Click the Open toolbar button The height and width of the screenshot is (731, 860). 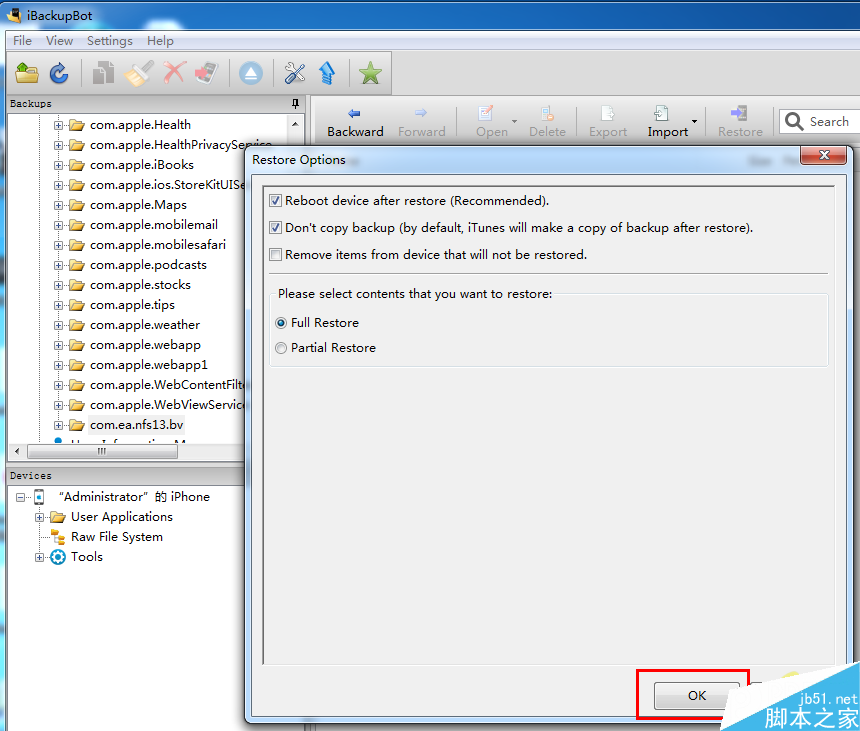(x=491, y=123)
